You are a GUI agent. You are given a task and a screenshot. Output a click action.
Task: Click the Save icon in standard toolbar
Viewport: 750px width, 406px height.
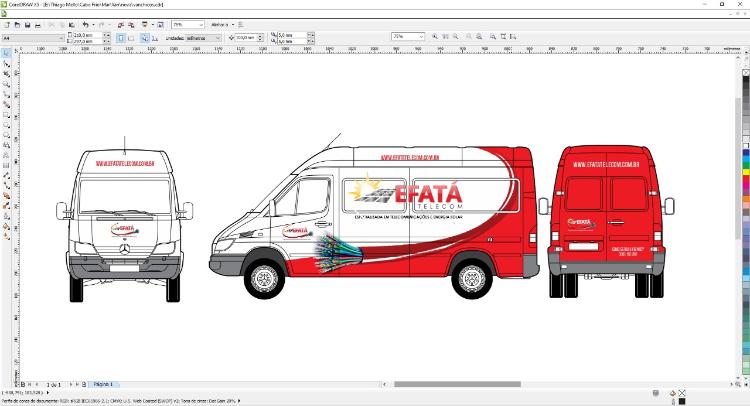point(27,24)
